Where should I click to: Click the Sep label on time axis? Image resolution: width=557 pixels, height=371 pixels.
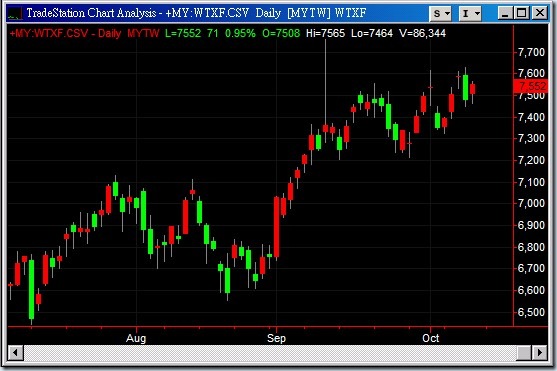point(276,338)
